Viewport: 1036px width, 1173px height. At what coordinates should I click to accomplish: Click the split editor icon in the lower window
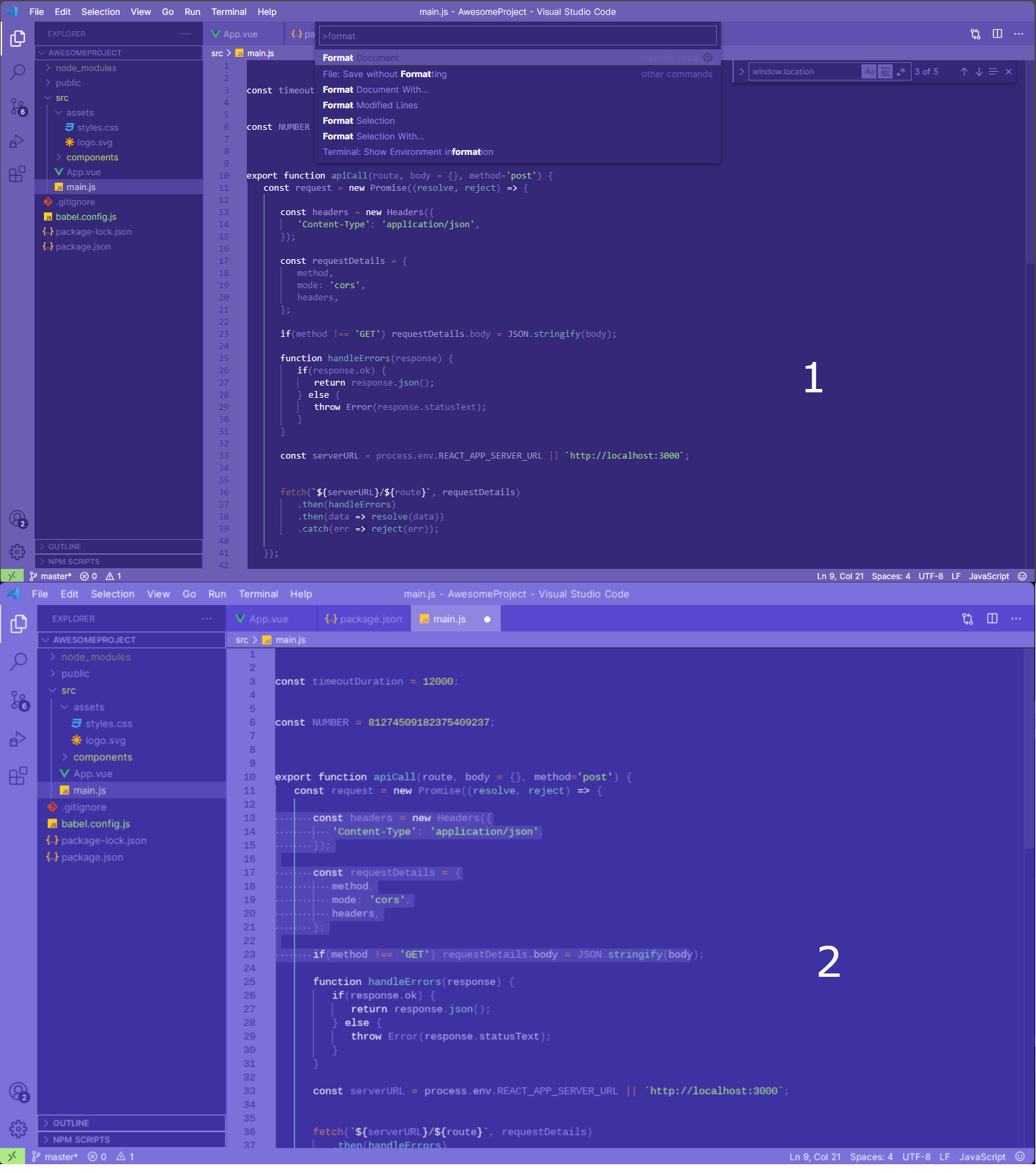[x=993, y=618]
